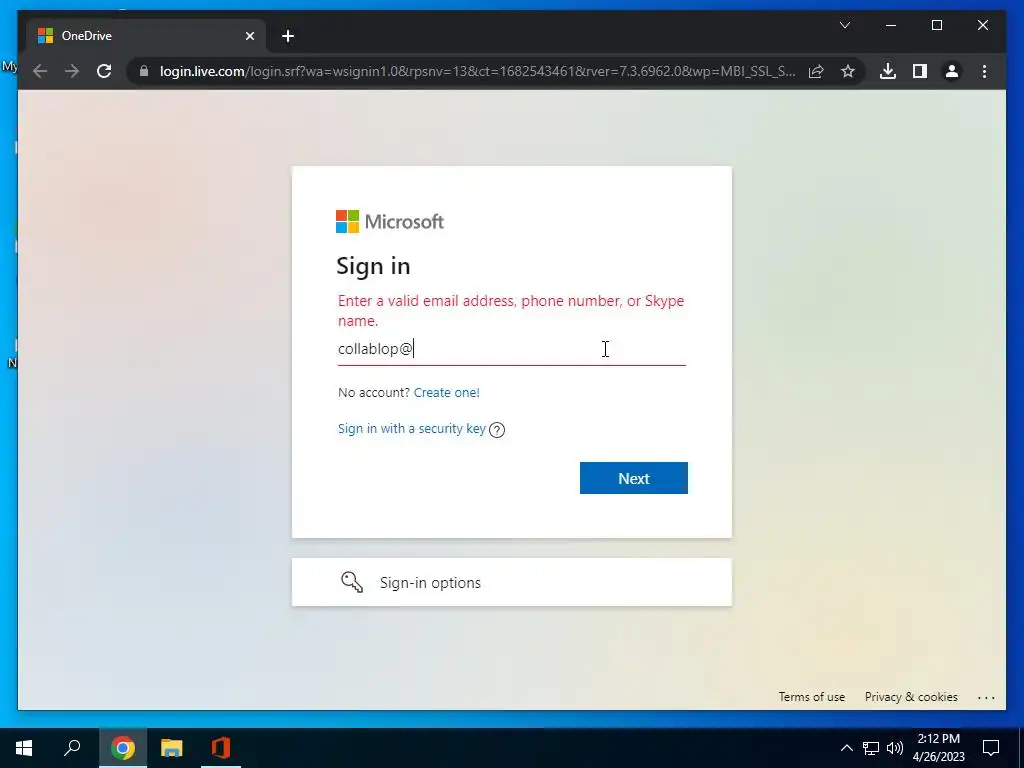Open the Windows Start menu
1024x768 pixels.
[x=24, y=748]
